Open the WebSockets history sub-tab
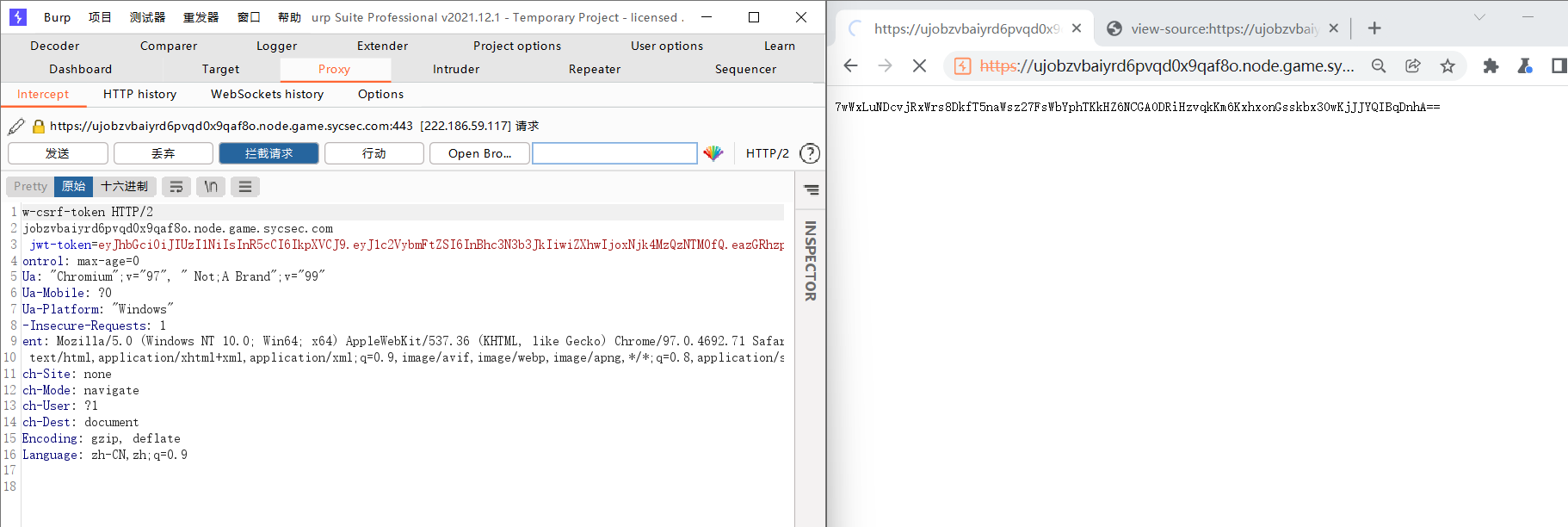The width and height of the screenshot is (1568, 527). pos(268,94)
